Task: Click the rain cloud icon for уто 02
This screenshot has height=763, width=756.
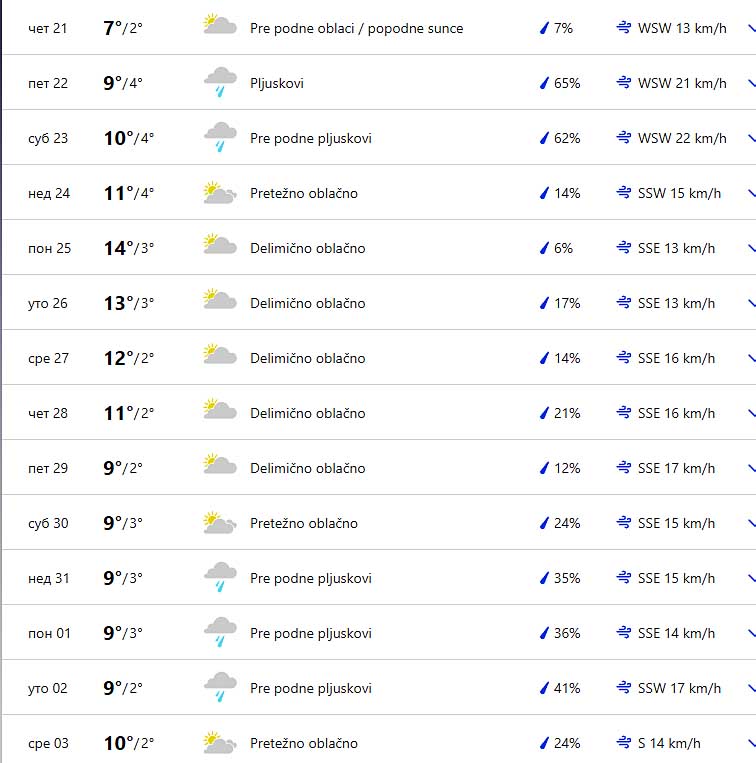Action: [219, 687]
